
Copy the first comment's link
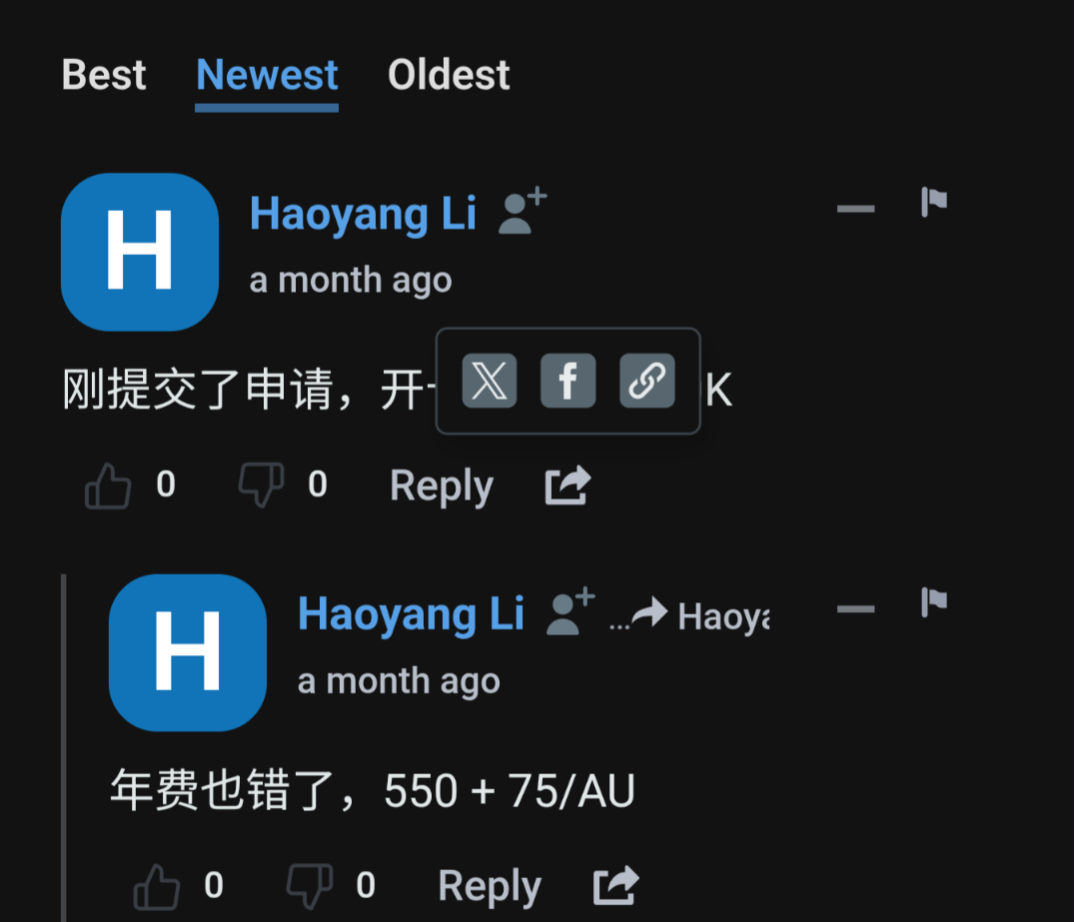647,381
